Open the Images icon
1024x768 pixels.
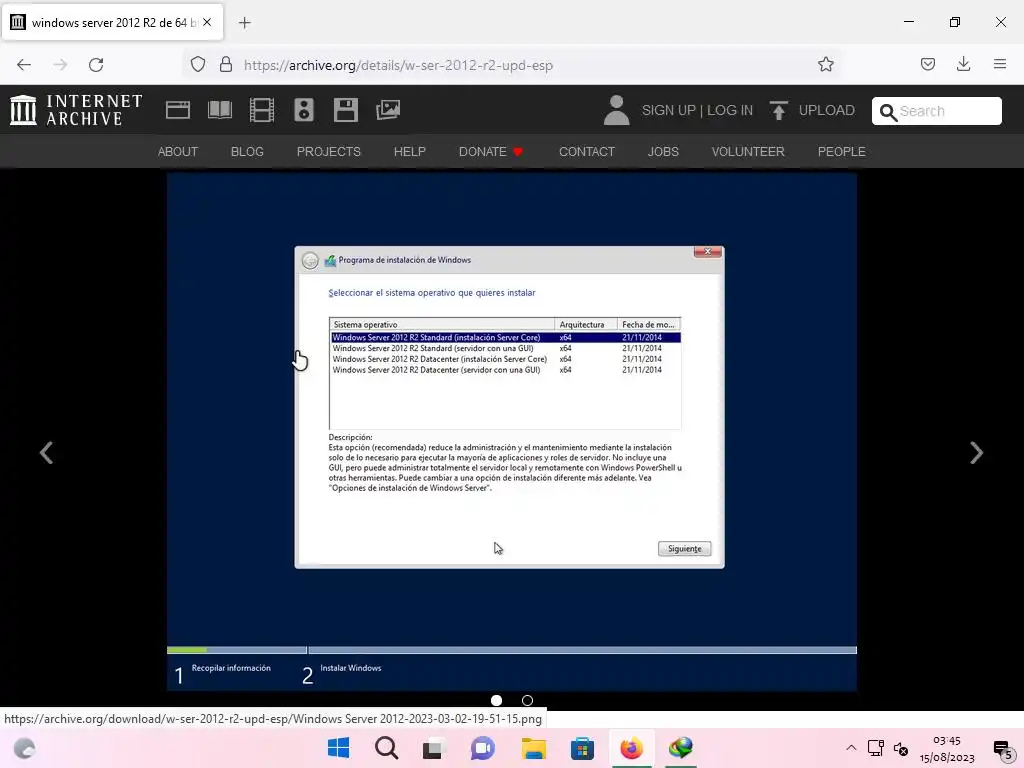[x=388, y=110]
